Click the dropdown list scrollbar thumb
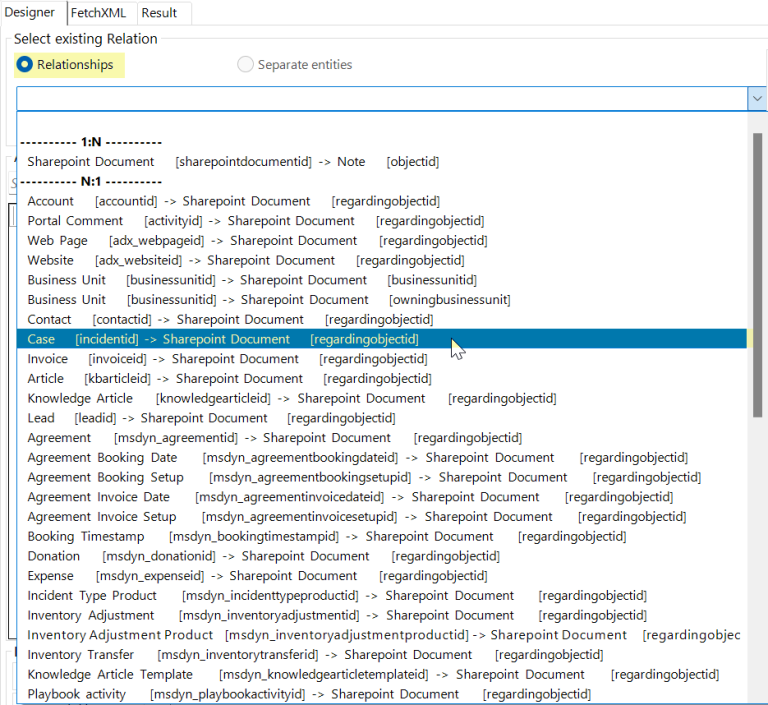The width and height of the screenshot is (768, 705). pyautogui.click(x=757, y=275)
